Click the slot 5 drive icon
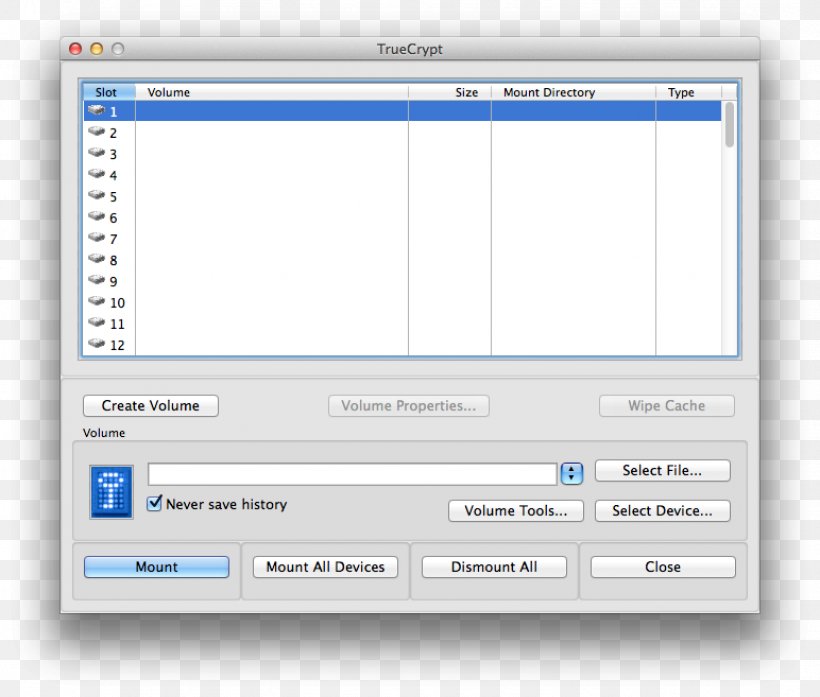Viewport: 820px width, 697px height. pos(97,197)
